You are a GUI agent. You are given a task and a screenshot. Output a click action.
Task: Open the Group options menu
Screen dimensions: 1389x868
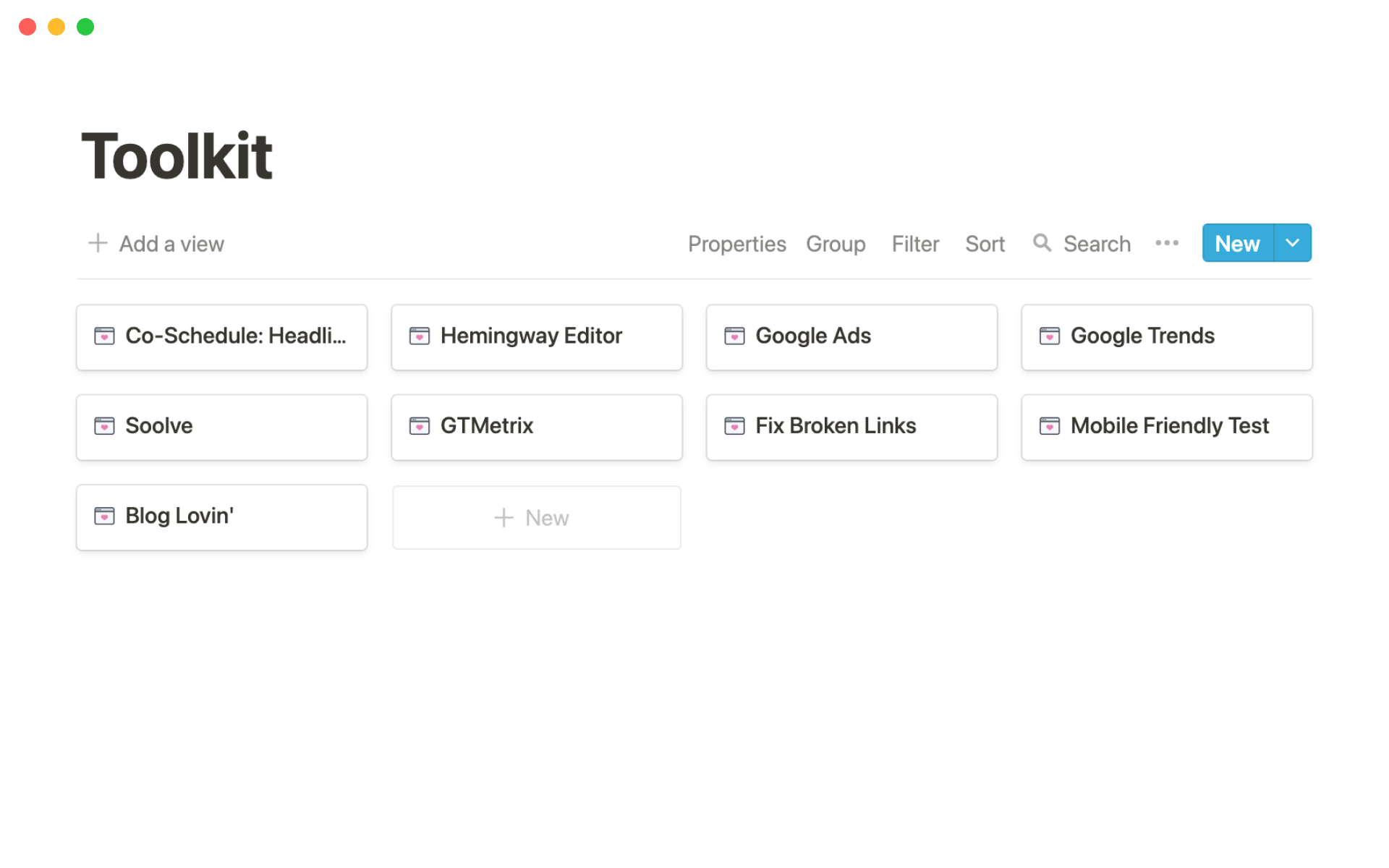point(836,244)
